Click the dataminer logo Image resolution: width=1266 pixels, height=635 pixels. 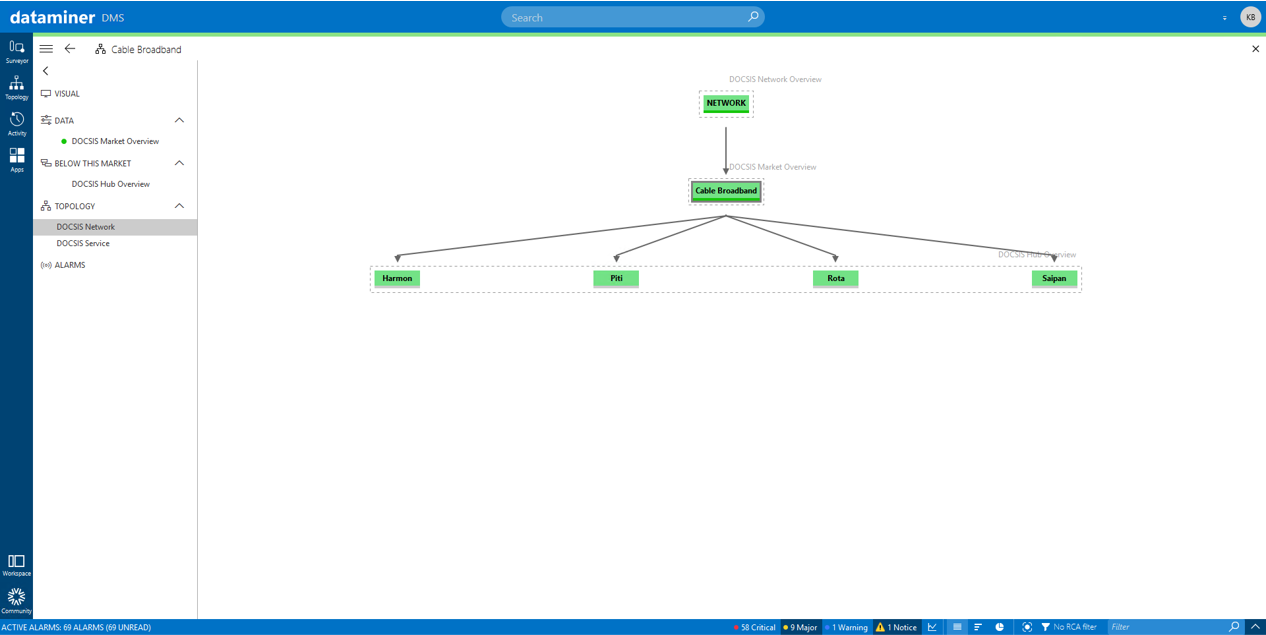pos(52,17)
